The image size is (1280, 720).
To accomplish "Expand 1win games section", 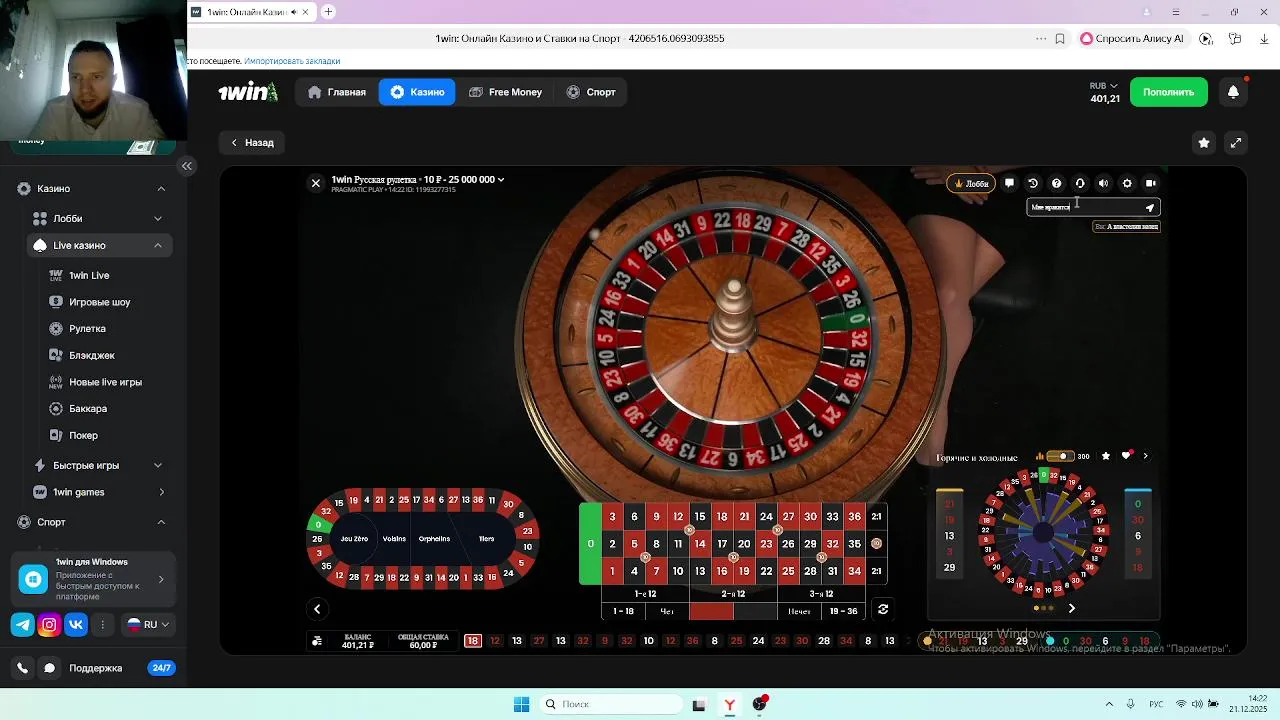I will click(x=161, y=492).
